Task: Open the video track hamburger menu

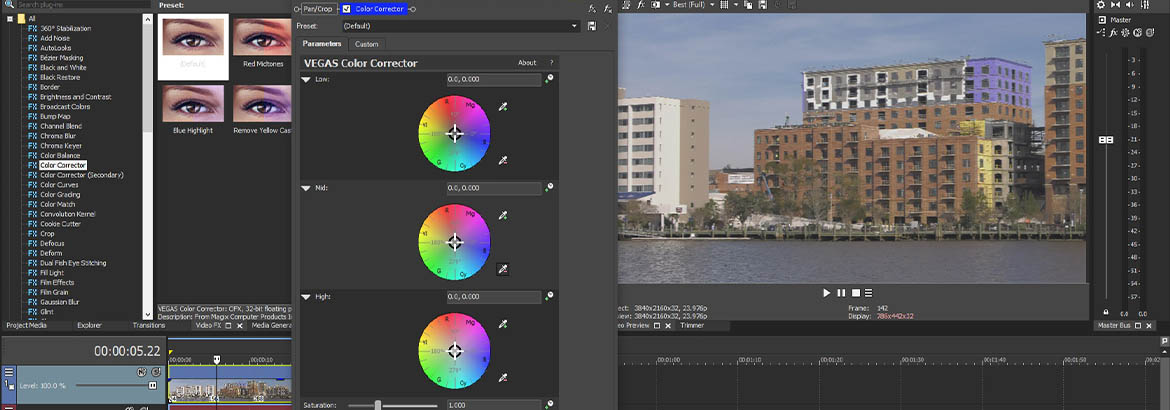Action: point(8,372)
